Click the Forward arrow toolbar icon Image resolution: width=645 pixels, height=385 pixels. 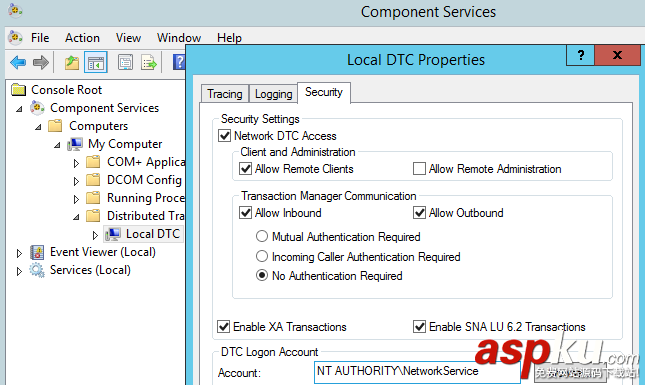click(41, 63)
